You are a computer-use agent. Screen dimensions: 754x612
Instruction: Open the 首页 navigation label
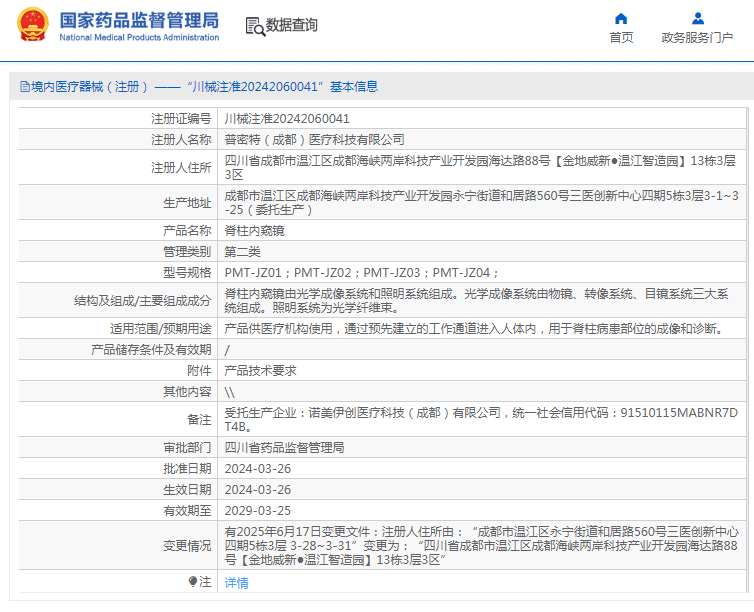pos(621,38)
